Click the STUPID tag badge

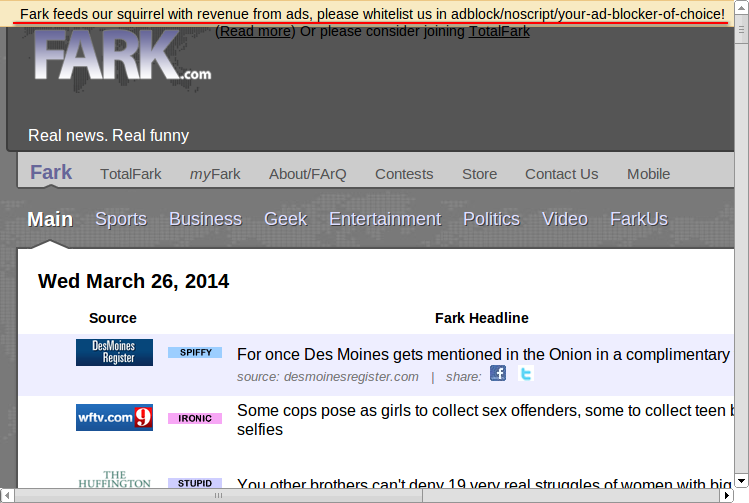(x=195, y=483)
